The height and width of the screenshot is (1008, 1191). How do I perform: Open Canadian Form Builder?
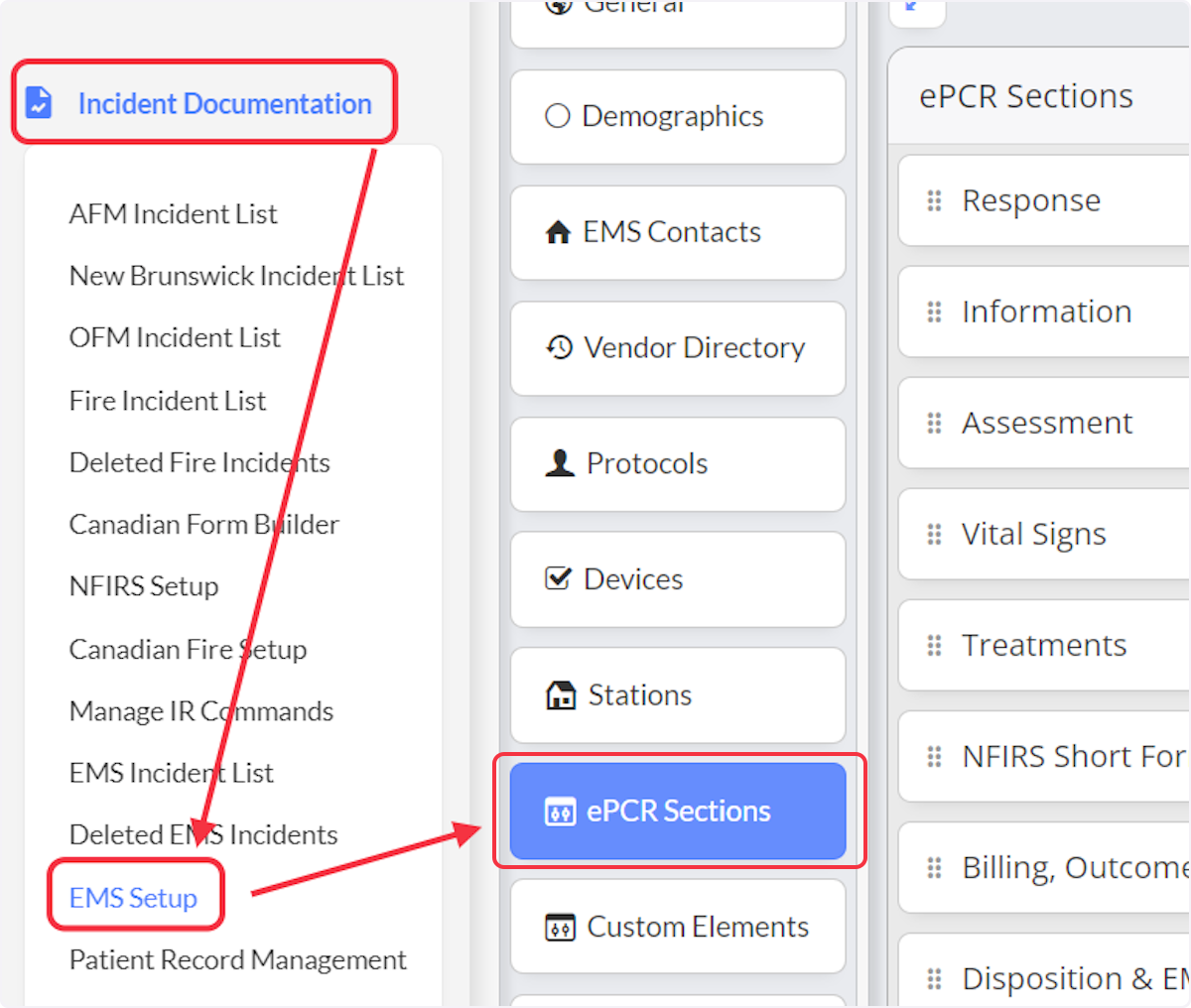[x=203, y=524]
